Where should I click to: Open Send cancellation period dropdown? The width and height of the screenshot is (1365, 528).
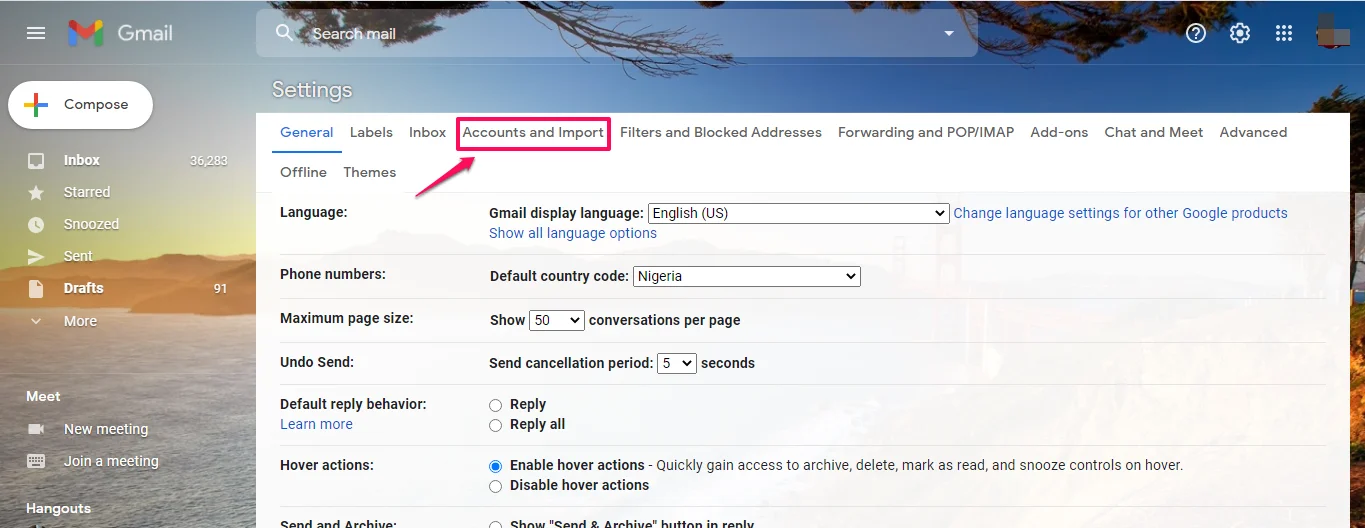click(677, 363)
